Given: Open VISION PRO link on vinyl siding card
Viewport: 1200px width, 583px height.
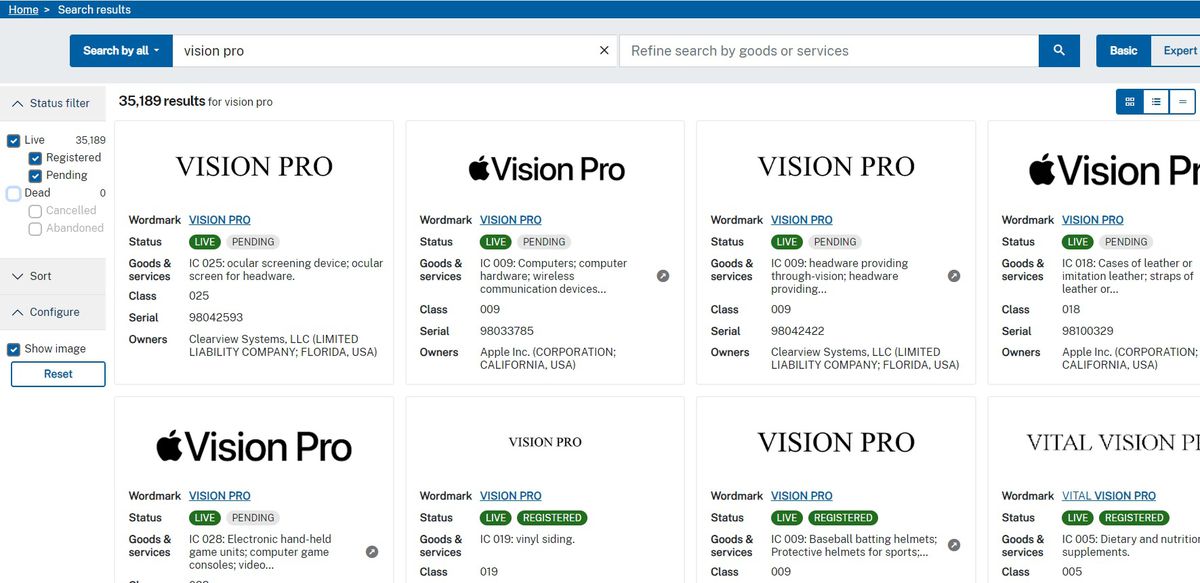Looking at the screenshot, I should [511, 496].
